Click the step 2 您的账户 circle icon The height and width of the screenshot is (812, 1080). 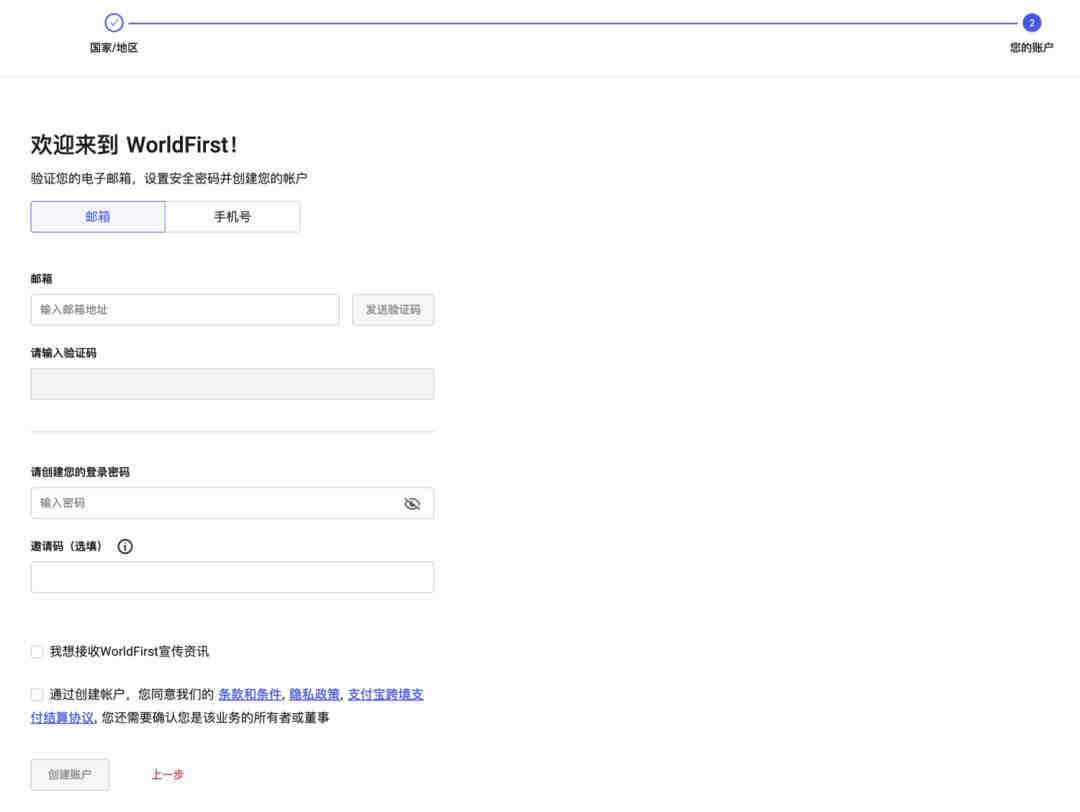coord(1031,23)
